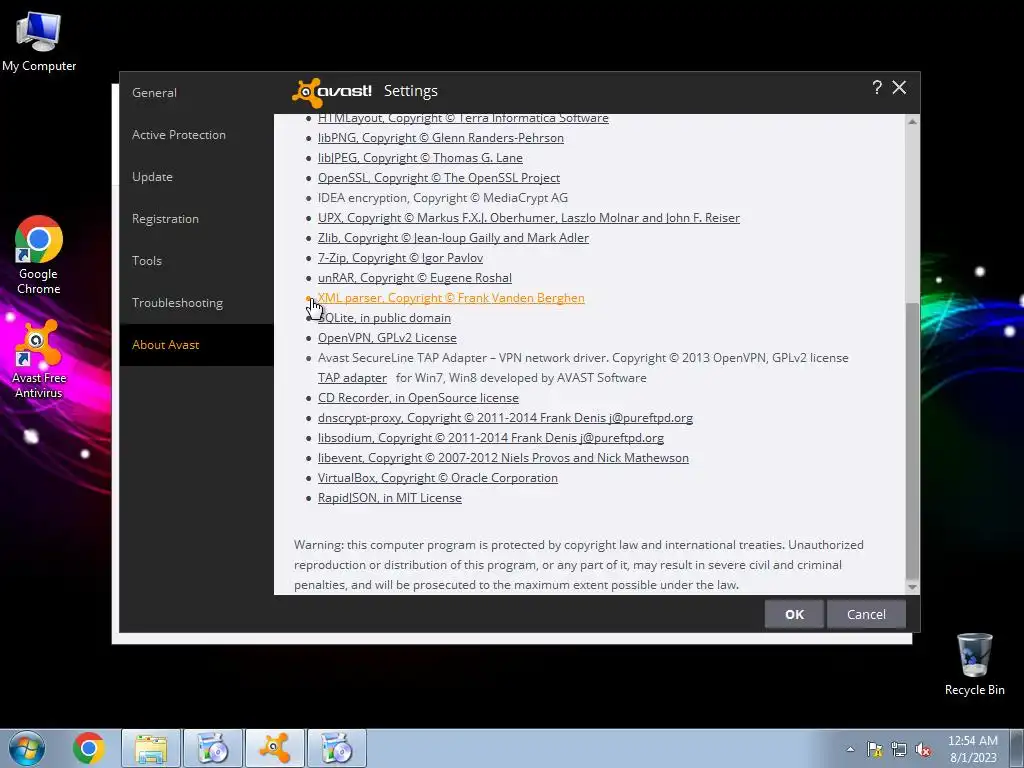Open the RapidJSON MIT License link

390,498
